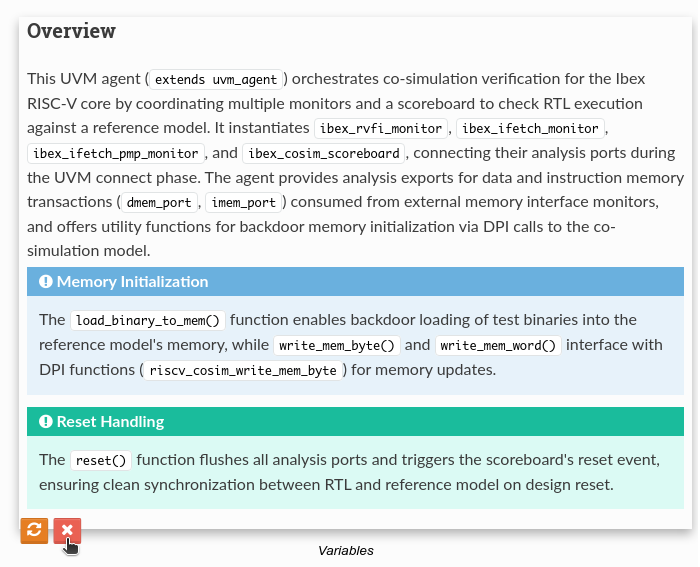Select the ibex_cosim_scoreboard code tag
Screen dimensions: 700x567
tap(324, 154)
